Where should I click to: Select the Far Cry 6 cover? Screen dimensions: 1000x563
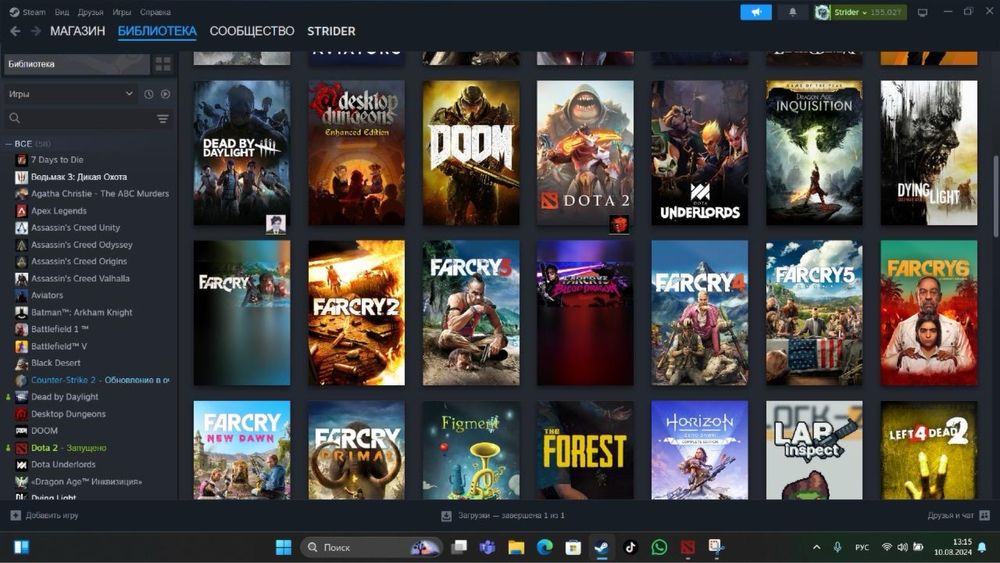pyautogui.click(x=929, y=312)
